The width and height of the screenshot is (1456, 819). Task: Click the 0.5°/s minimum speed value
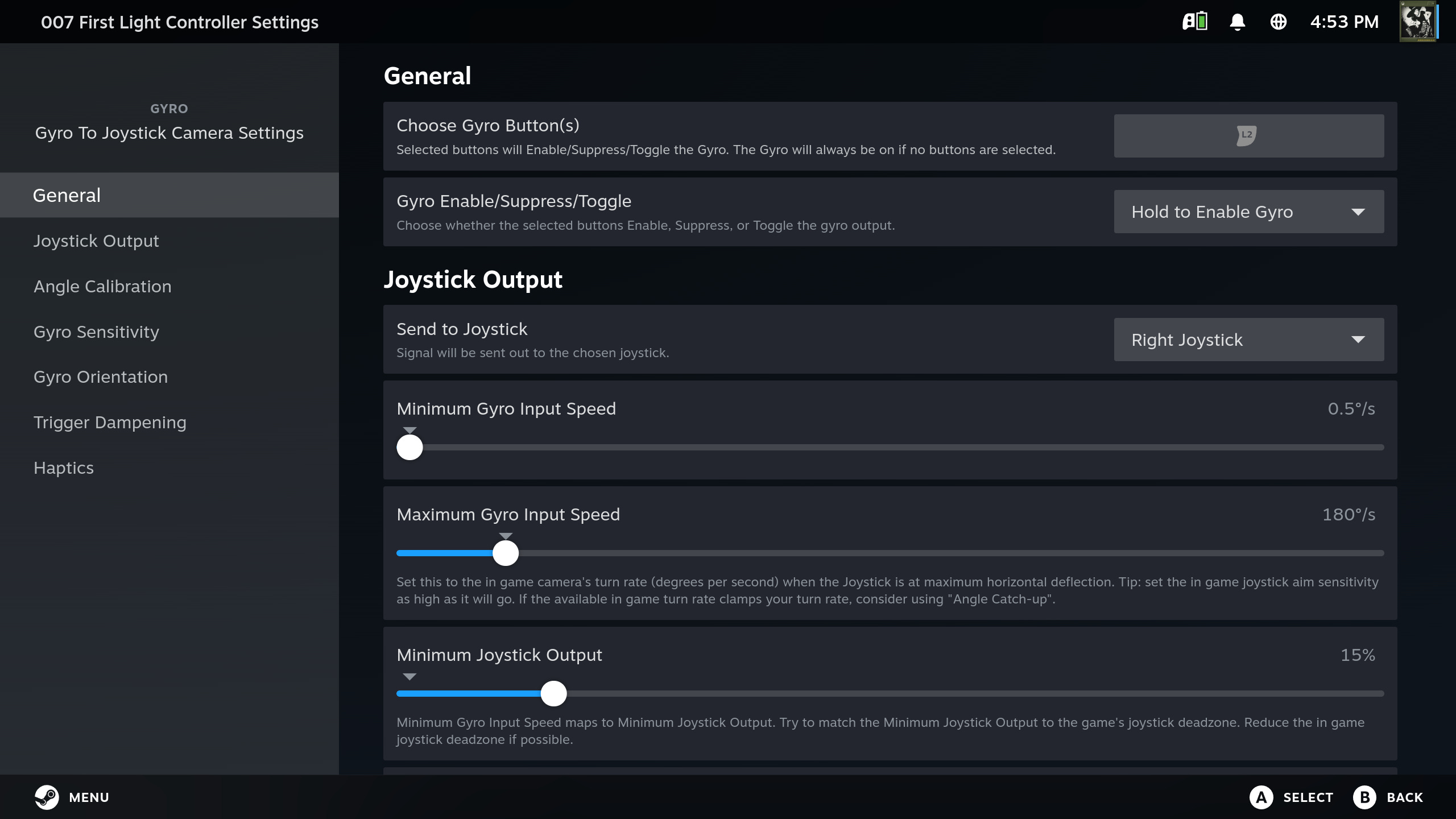tap(1351, 408)
